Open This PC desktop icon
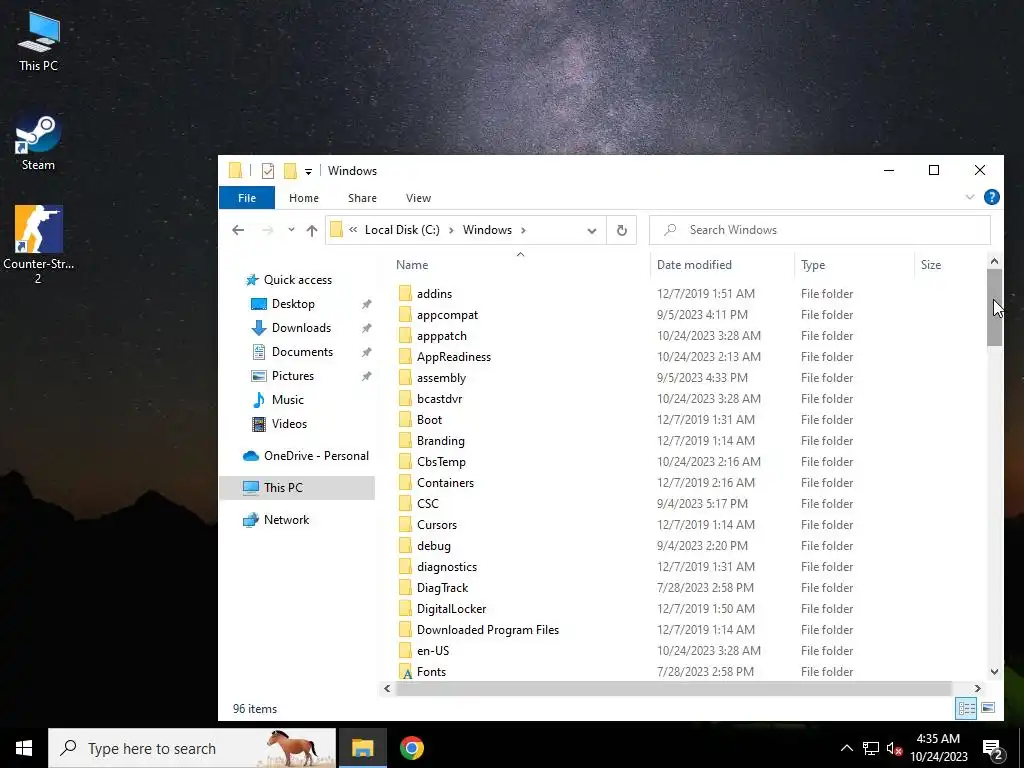This screenshot has width=1024, height=768. click(x=39, y=40)
